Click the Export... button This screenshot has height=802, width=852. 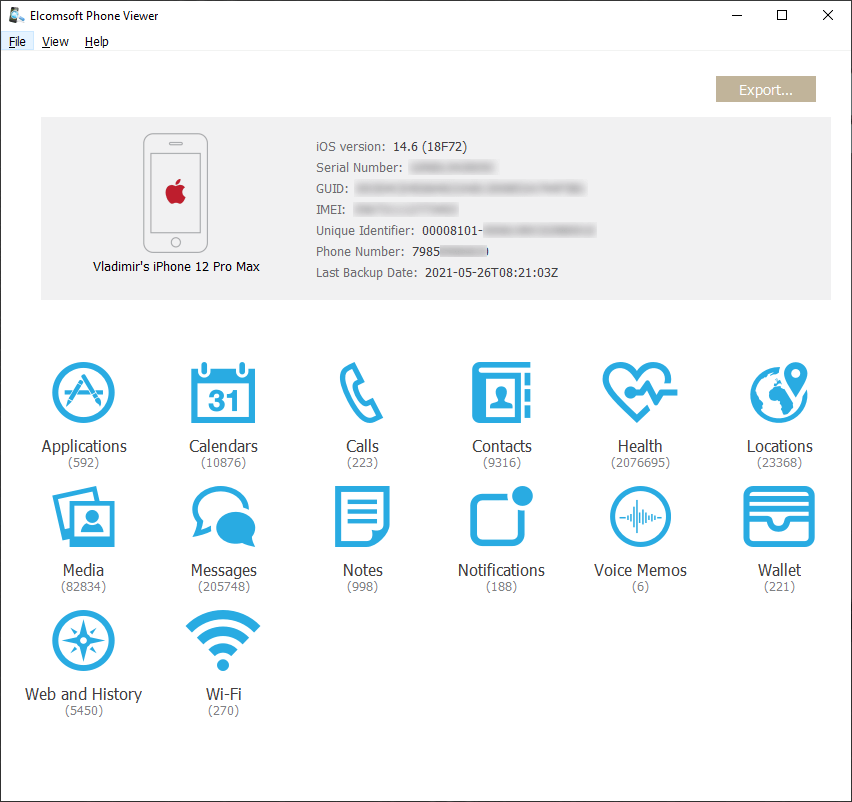pos(766,89)
